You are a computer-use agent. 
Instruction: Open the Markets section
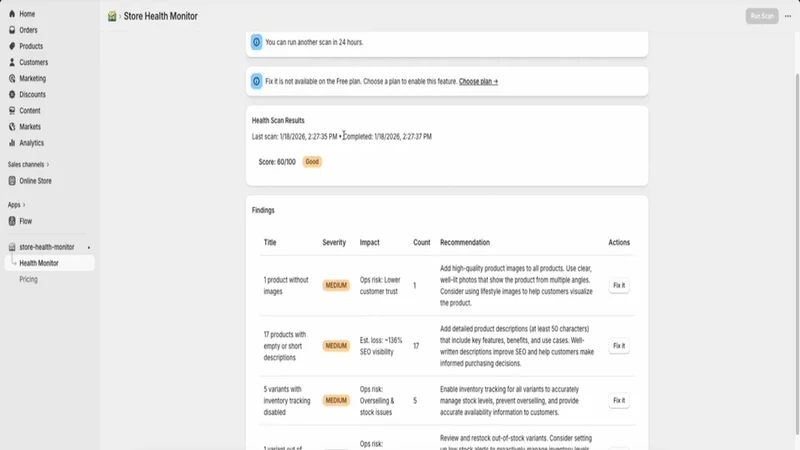(x=30, y=127)
